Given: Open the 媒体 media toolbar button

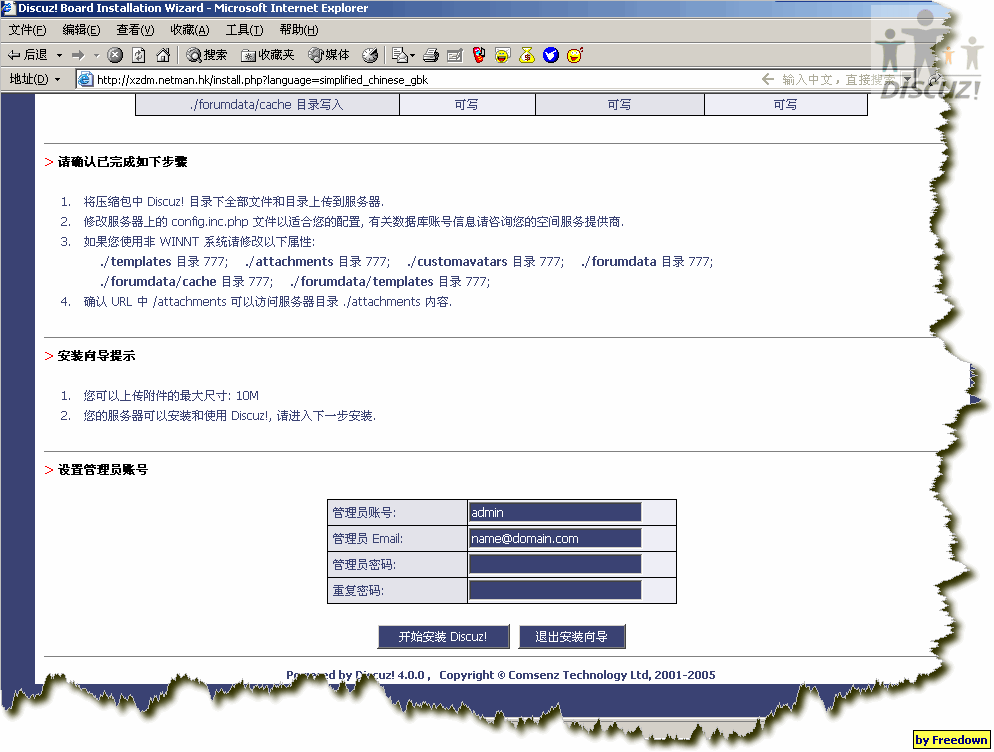Looking at the screenshot, I should pos(328,55).
